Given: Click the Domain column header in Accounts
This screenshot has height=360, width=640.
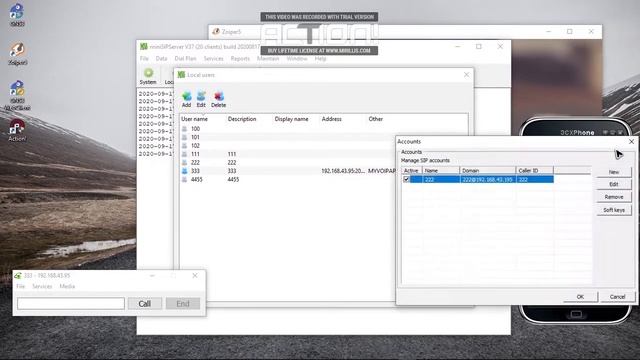Looking at the screenshot, I should coord(488,171).
